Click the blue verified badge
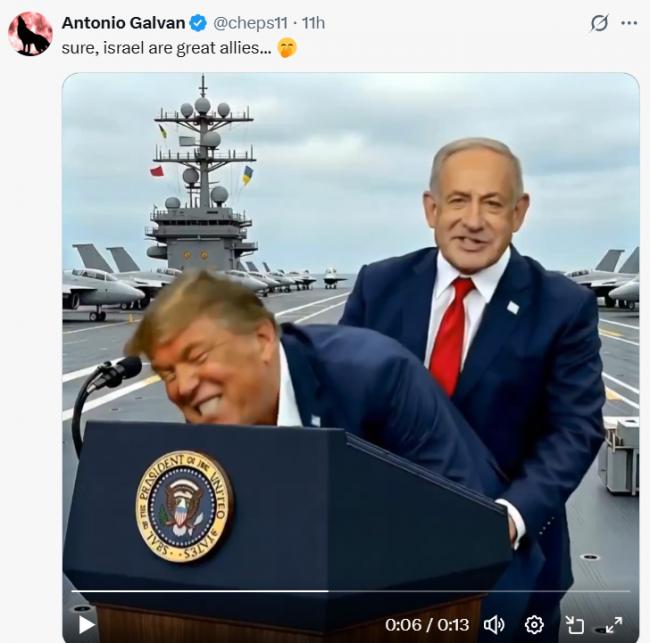The width and height of the screenshot is (650, 643). coord(198,23)
